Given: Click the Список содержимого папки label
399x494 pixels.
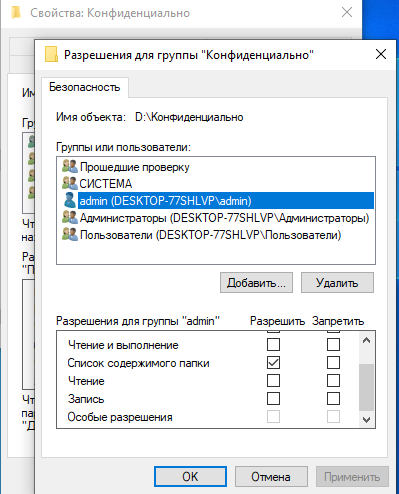Looking at the screenshot, I should point(138,363).
